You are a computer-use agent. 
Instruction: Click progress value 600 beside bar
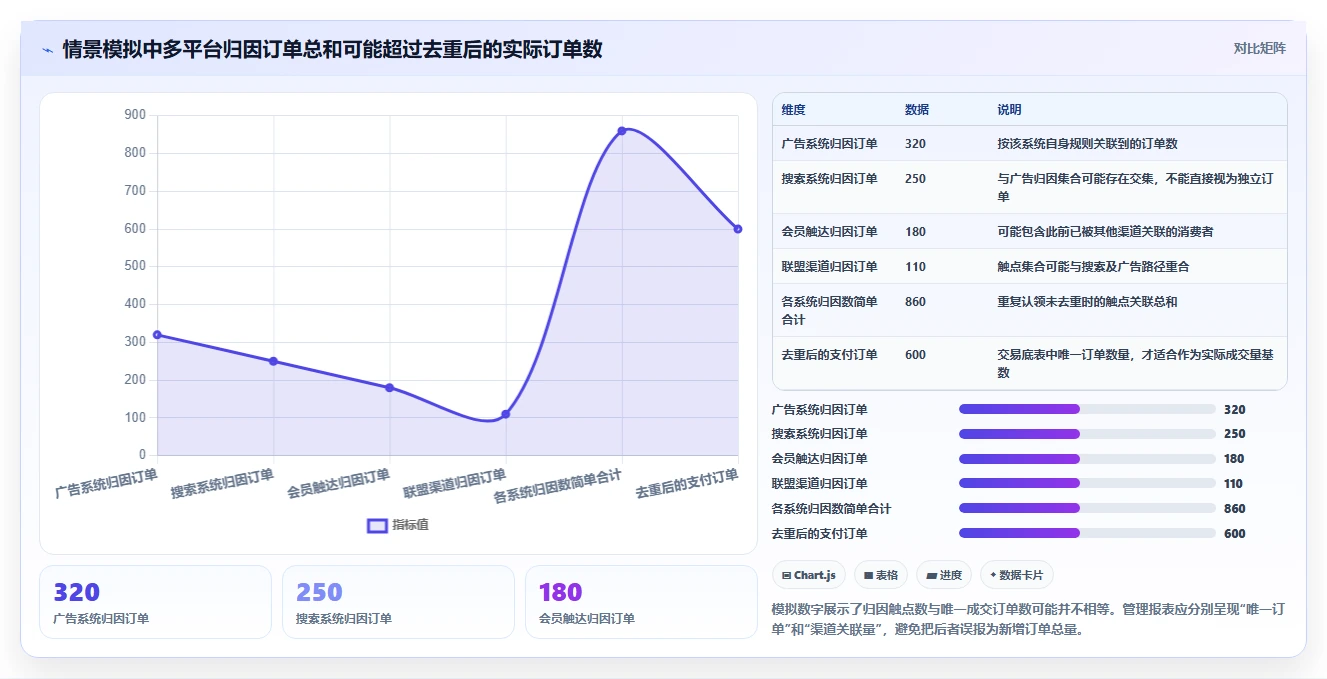(x=1235, y=534)
